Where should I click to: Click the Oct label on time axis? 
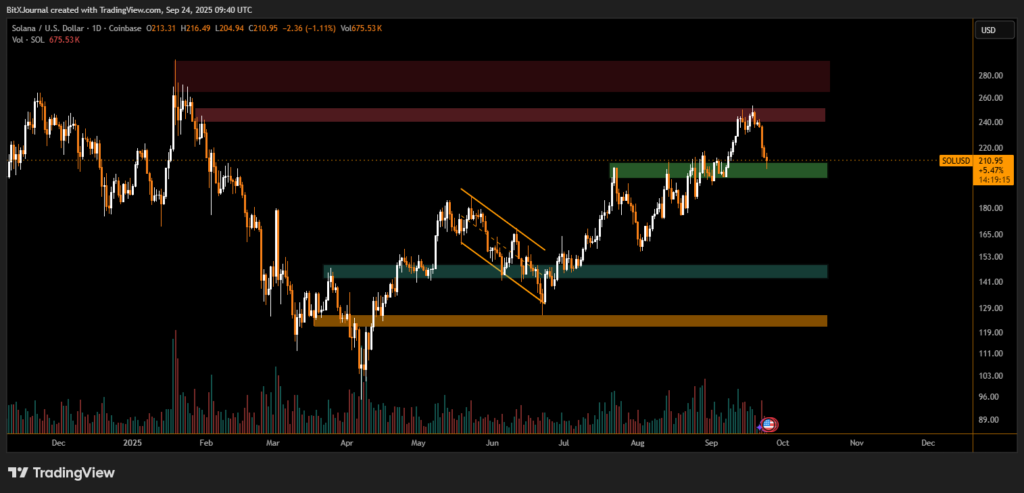pyautogui.click(x=782, y=441)
